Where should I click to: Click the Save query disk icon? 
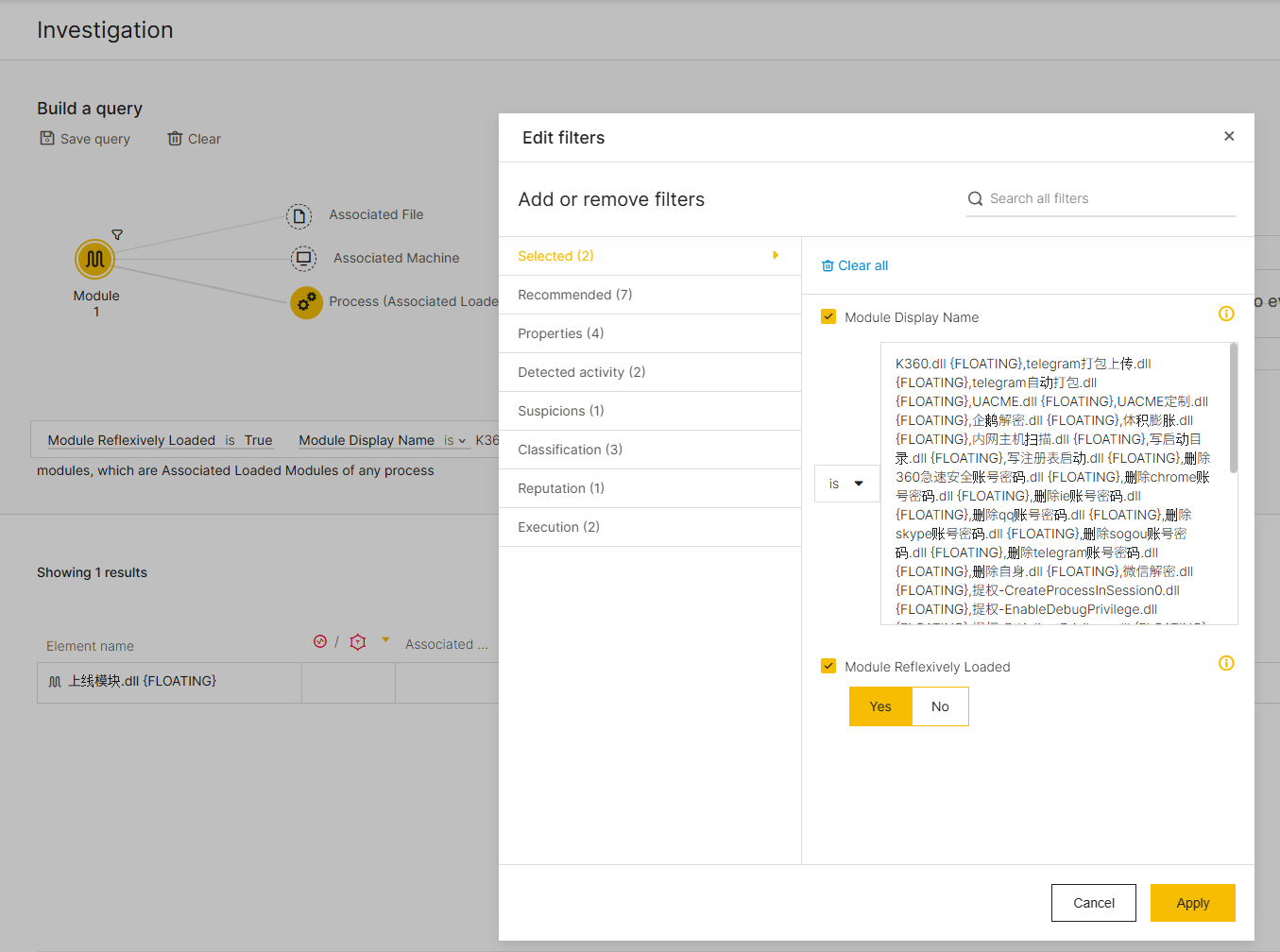click(47, 138)
